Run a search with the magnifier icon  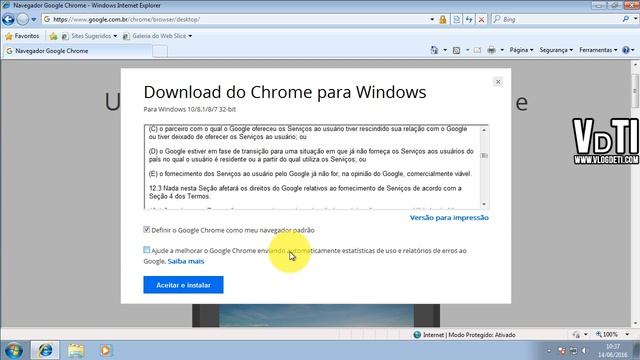point(626,19)
